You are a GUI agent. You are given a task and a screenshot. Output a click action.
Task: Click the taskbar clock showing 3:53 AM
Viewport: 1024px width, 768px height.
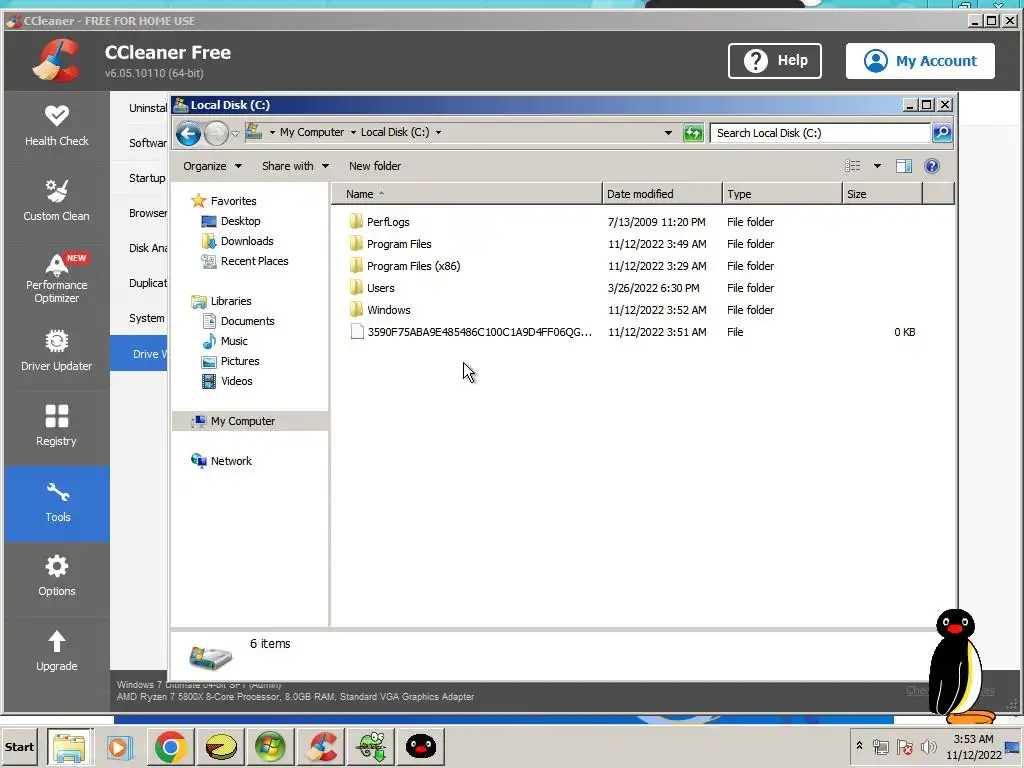click(x=973, y=747)
